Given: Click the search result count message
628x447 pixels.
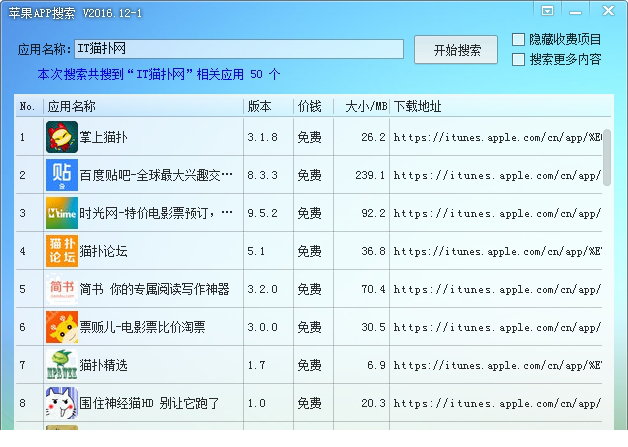Looking at the screenshot, I should click(x=159, y=74).
